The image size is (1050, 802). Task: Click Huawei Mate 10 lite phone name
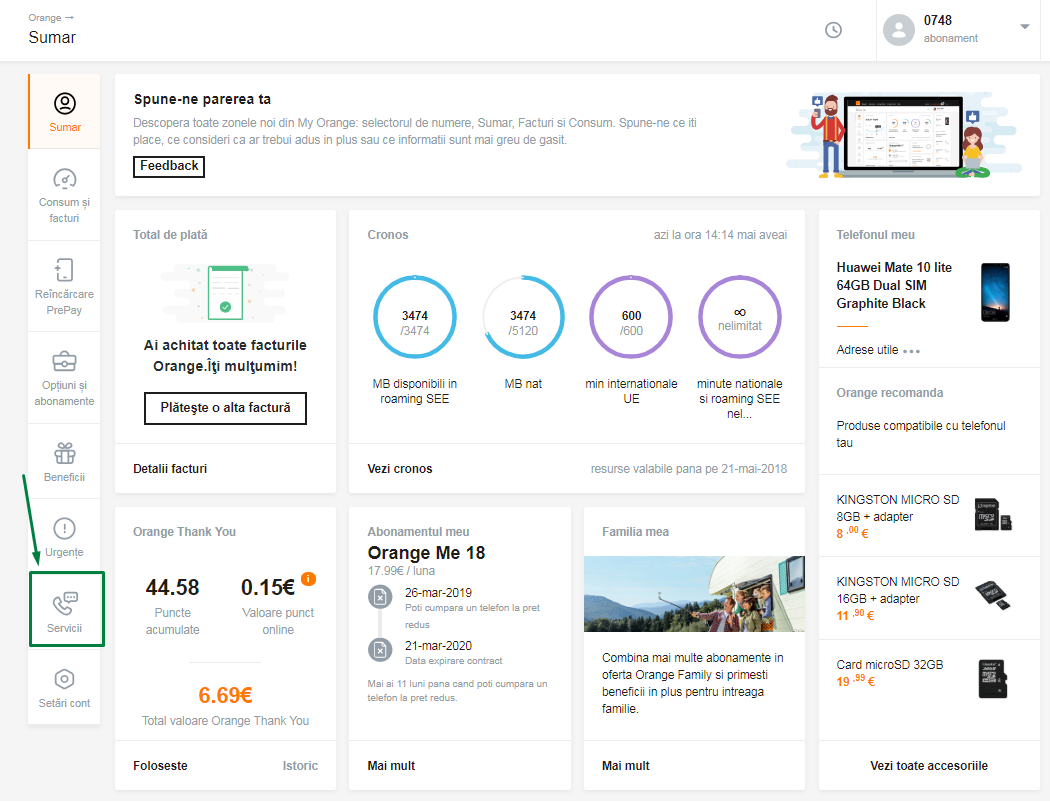pos(894,285)
